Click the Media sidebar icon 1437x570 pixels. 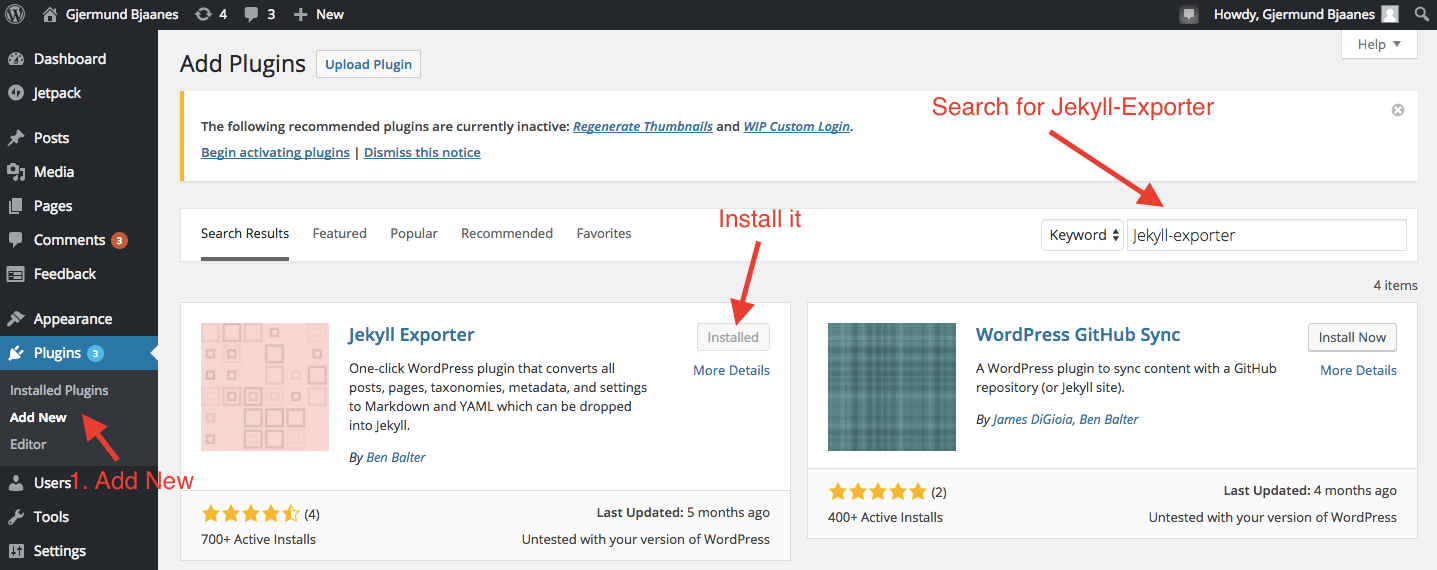click(16, 172)
